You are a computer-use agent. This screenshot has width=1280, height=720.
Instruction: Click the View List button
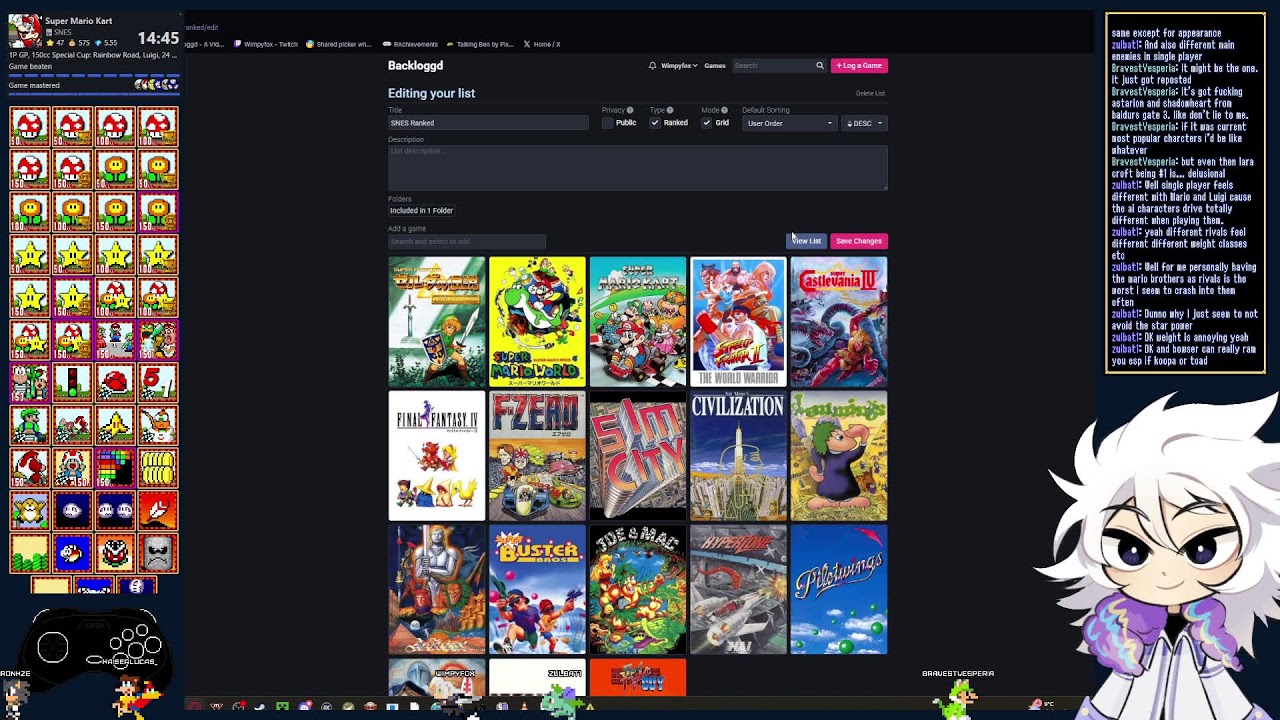pyautogui.click(x=806, y=241)
